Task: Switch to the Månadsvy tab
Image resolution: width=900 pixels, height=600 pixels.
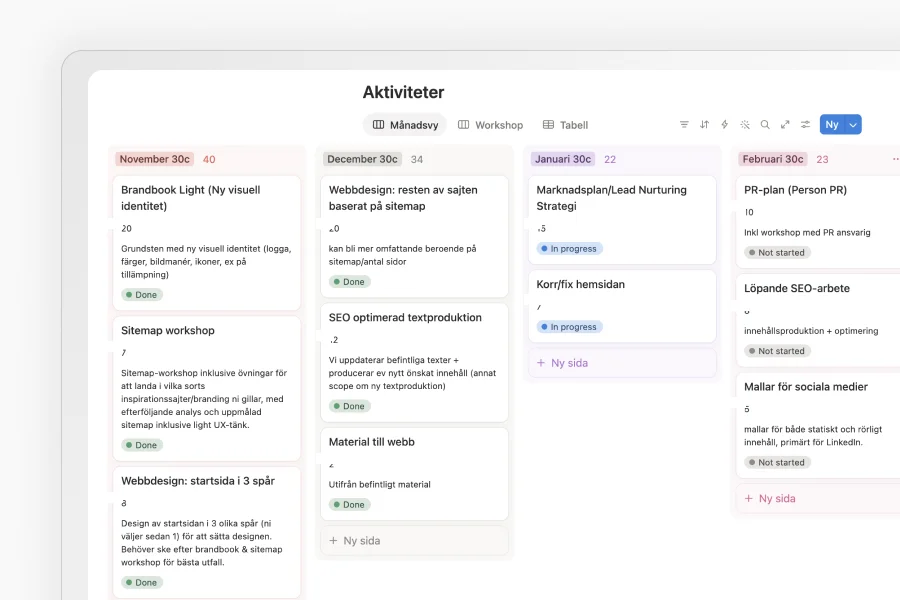Action: 405,125
